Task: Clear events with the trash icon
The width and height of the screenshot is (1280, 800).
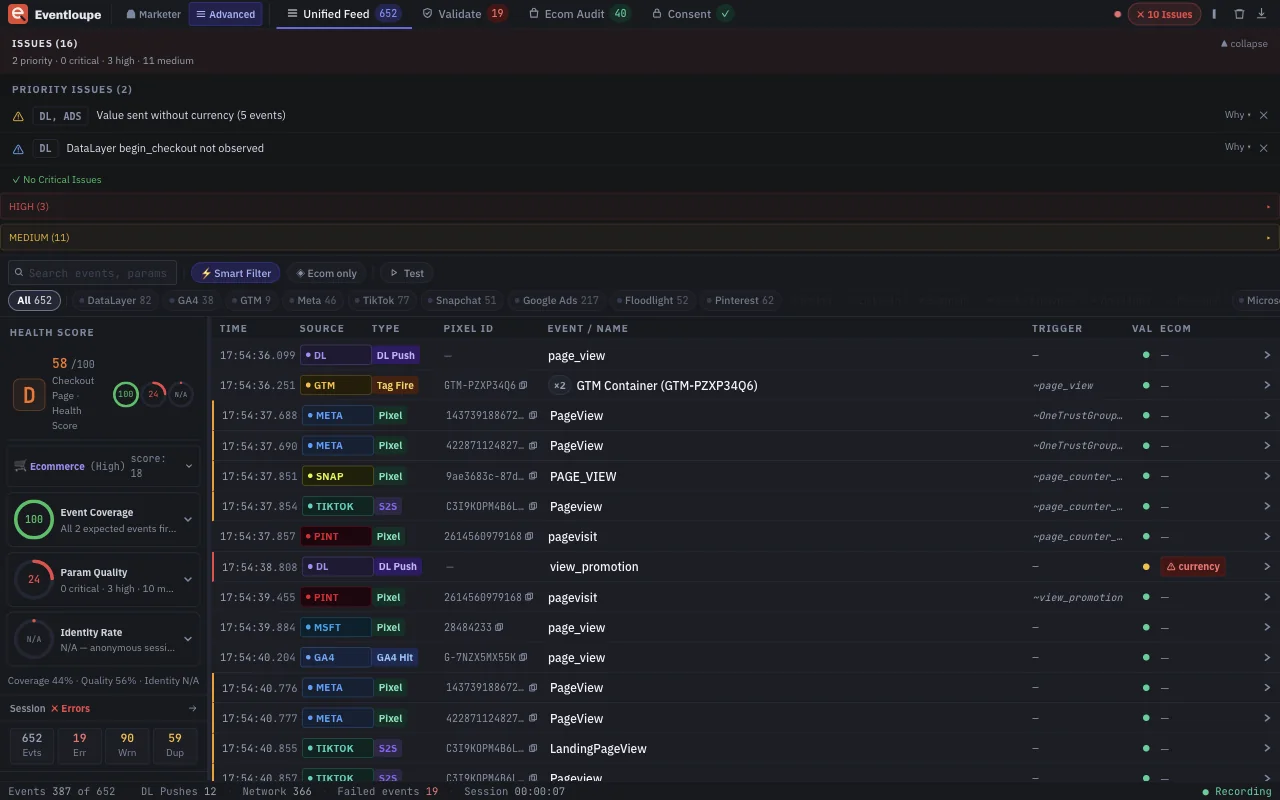Action: pos(1239,14)
